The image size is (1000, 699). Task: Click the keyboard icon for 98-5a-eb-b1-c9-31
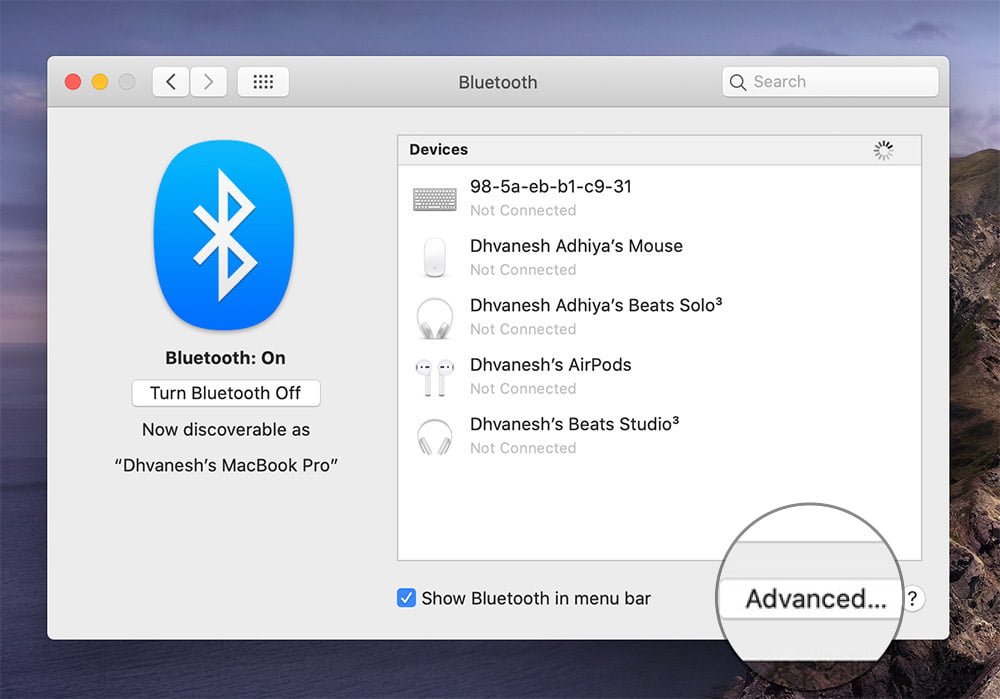434,199
